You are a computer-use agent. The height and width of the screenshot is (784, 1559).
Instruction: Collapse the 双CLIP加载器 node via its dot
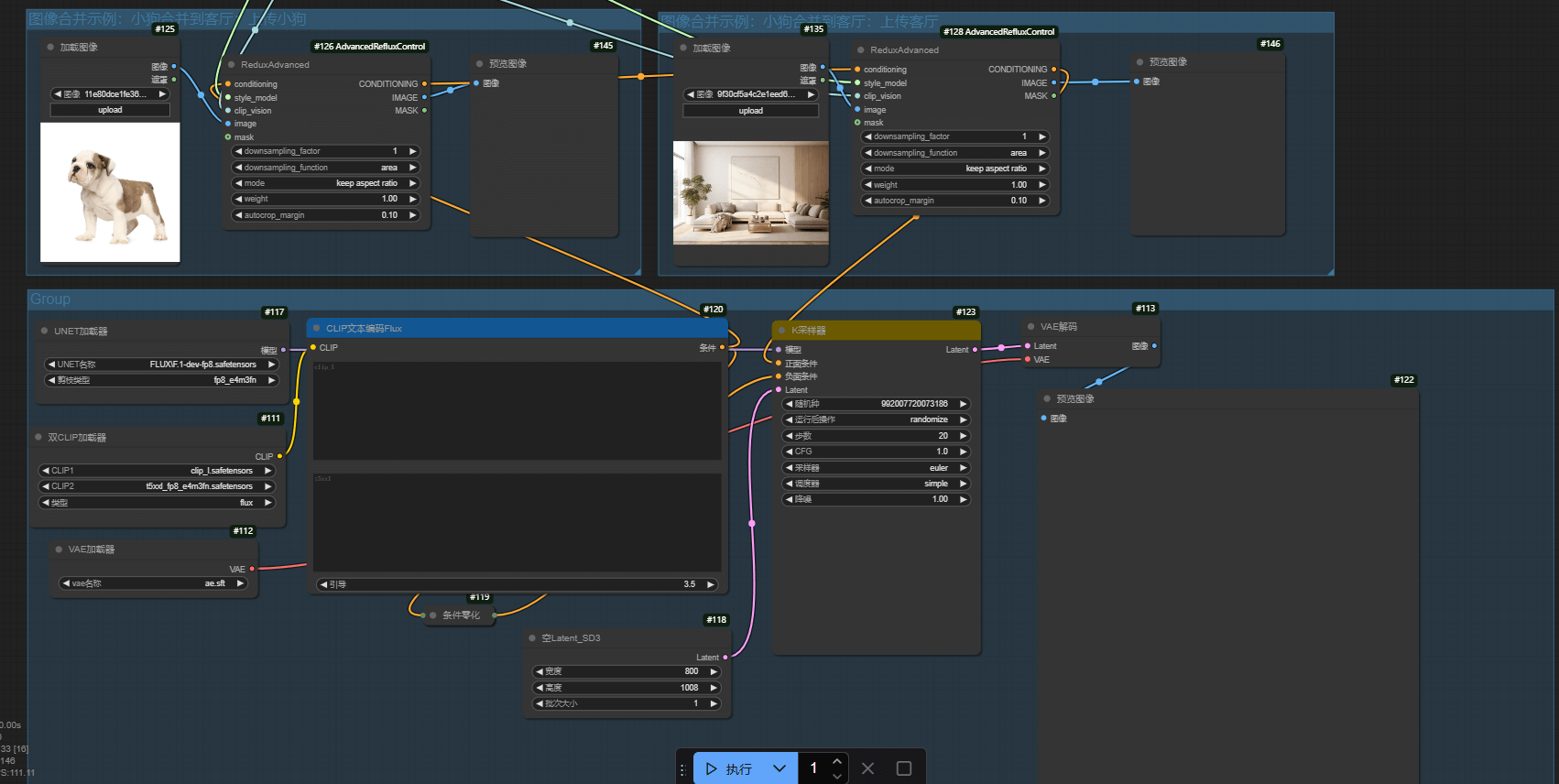pyautogui.click(x=38, y=437)
